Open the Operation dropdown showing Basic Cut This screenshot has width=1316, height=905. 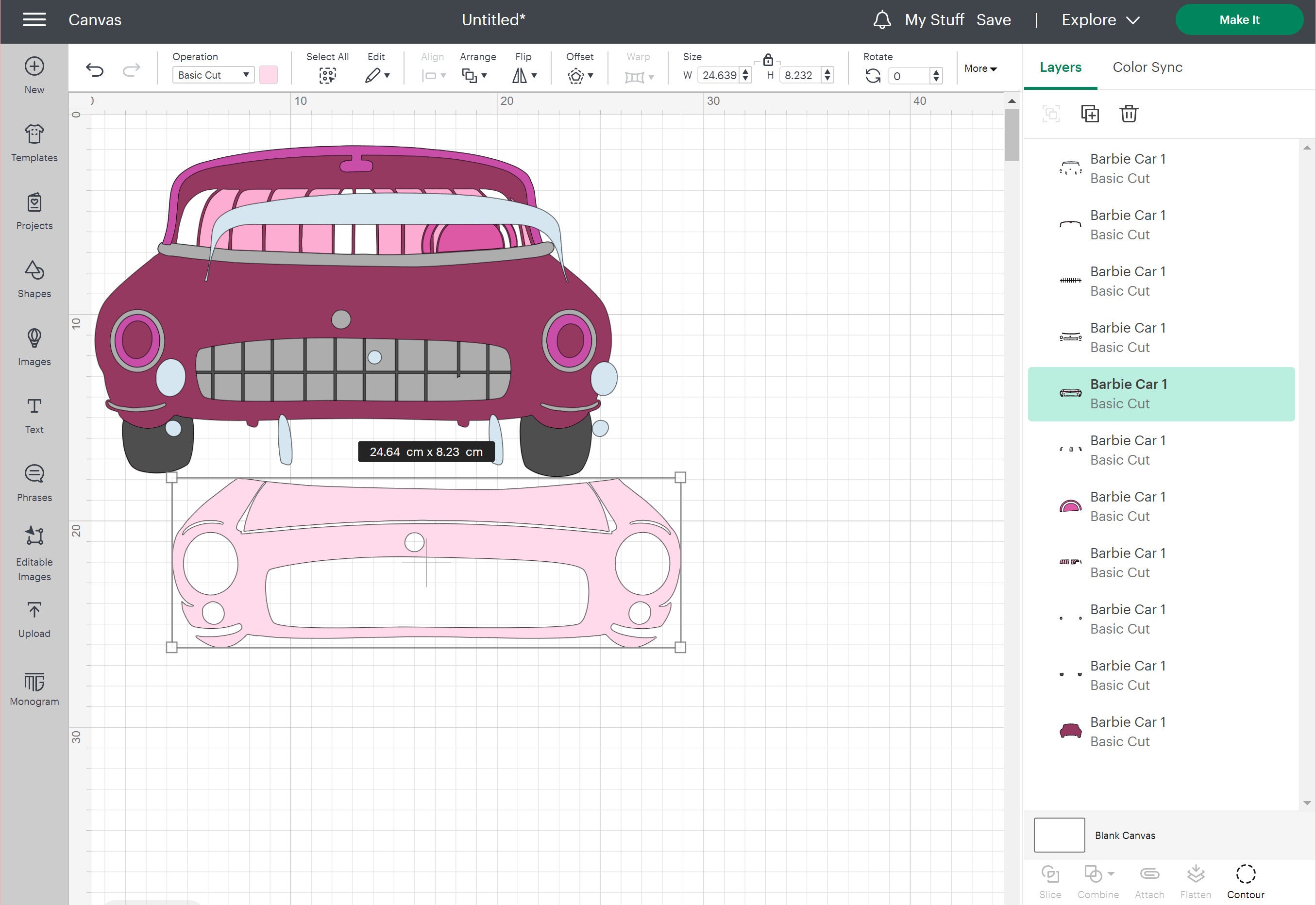click(x=213, y=74)
